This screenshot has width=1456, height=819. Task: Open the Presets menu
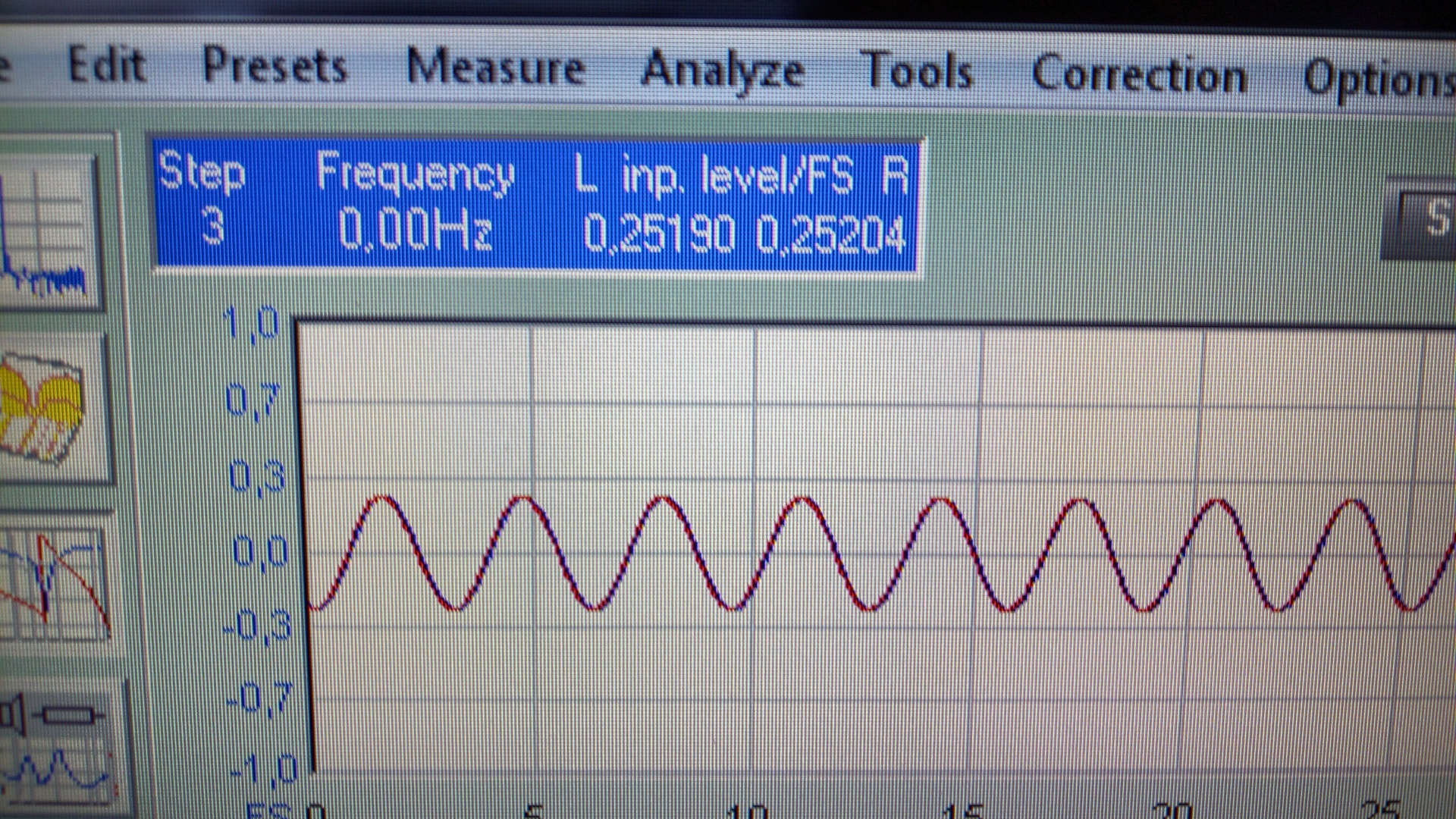[275, 67]
